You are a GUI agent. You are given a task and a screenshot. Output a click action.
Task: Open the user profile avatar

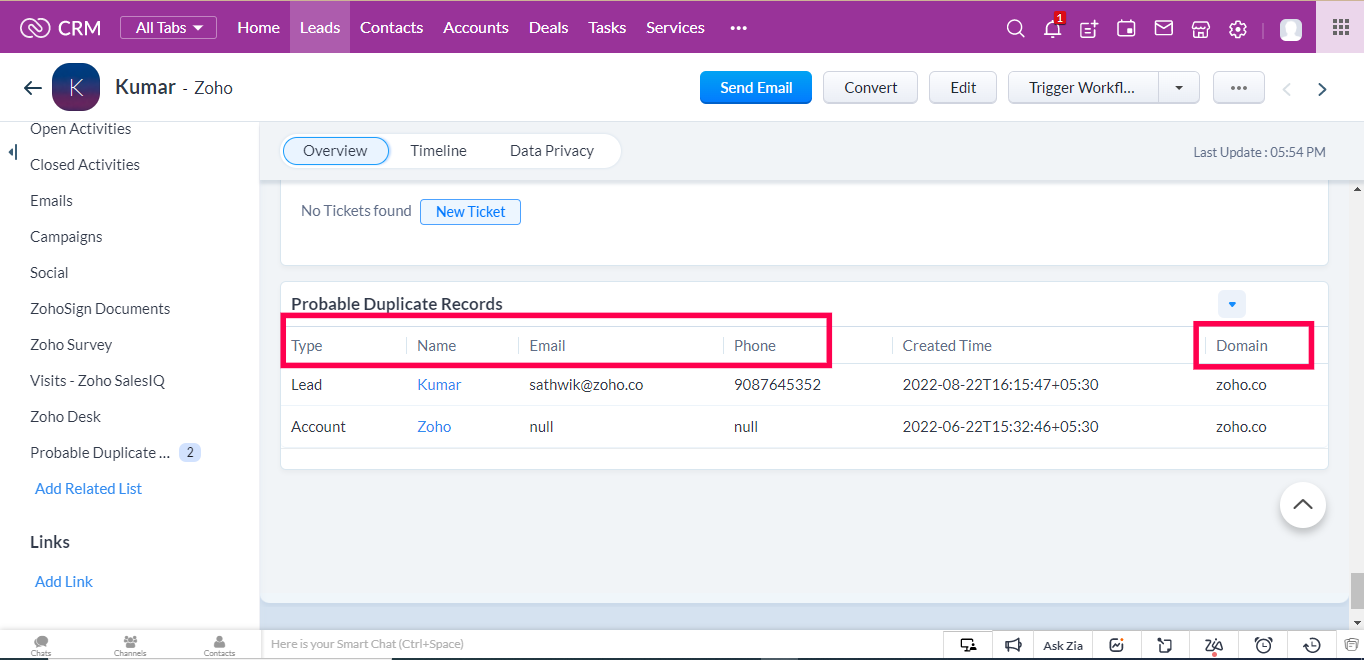coord(1291,29)
